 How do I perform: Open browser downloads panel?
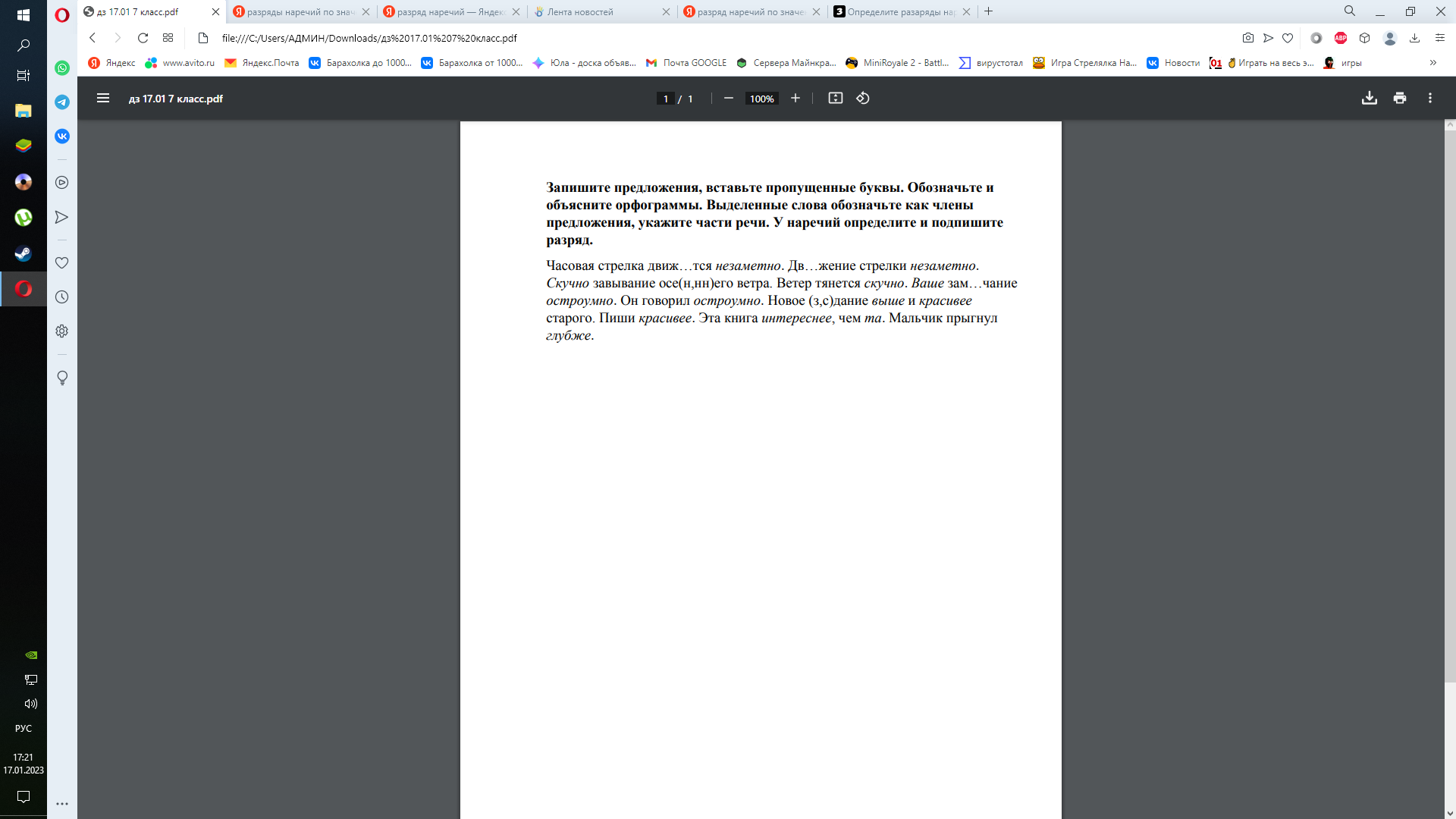1414,38
